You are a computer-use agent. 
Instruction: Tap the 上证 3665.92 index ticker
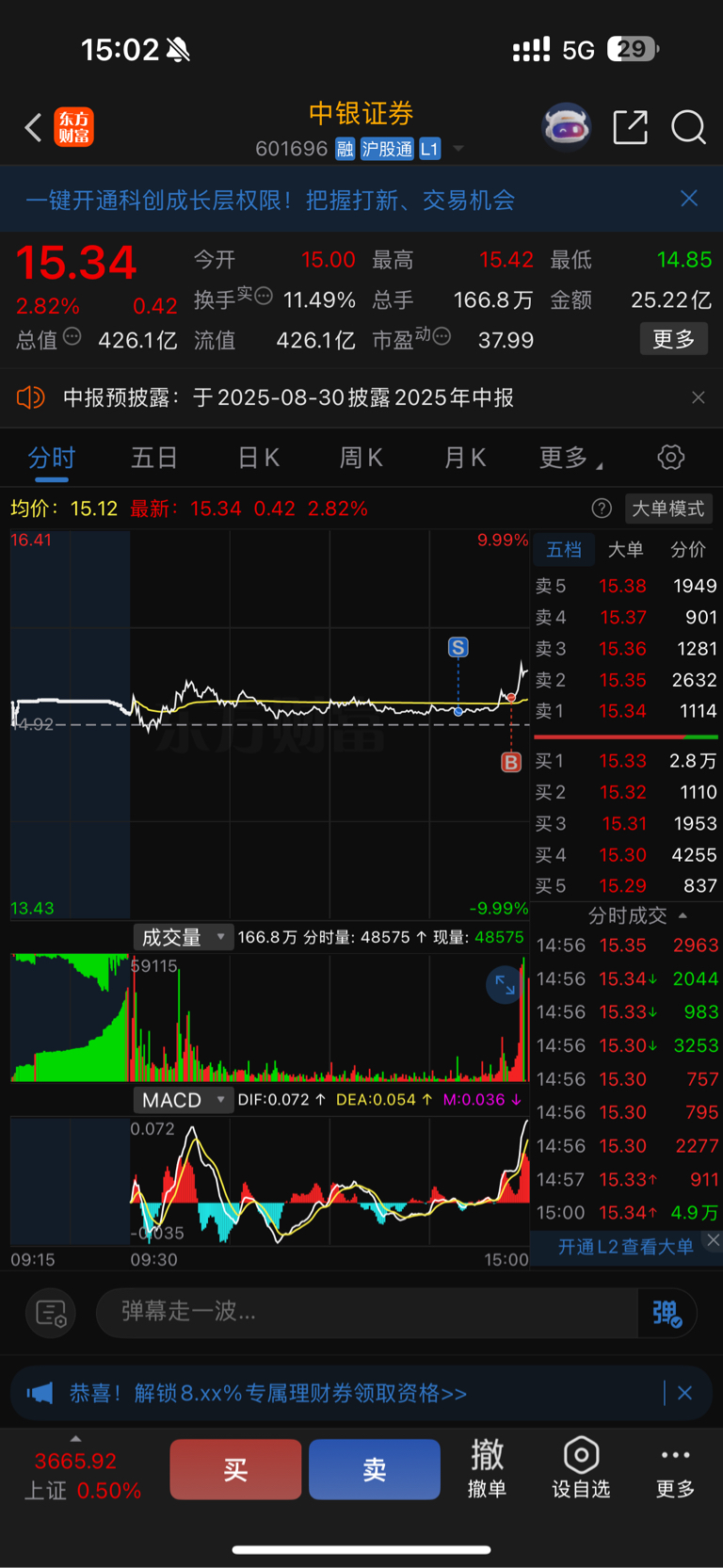81,1476
